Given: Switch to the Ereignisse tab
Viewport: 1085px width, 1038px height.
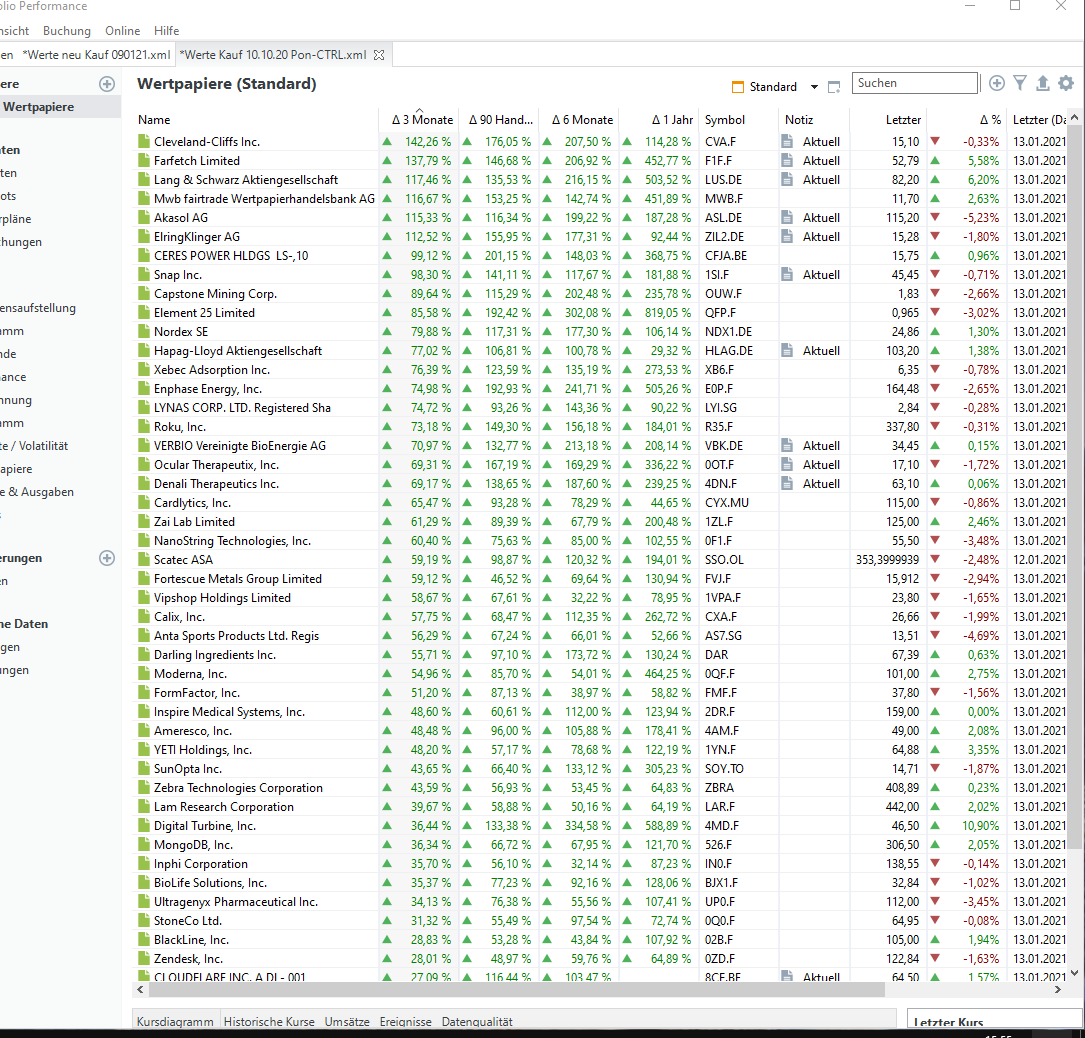Looking at the screenshot, I should click(405, 1021).
